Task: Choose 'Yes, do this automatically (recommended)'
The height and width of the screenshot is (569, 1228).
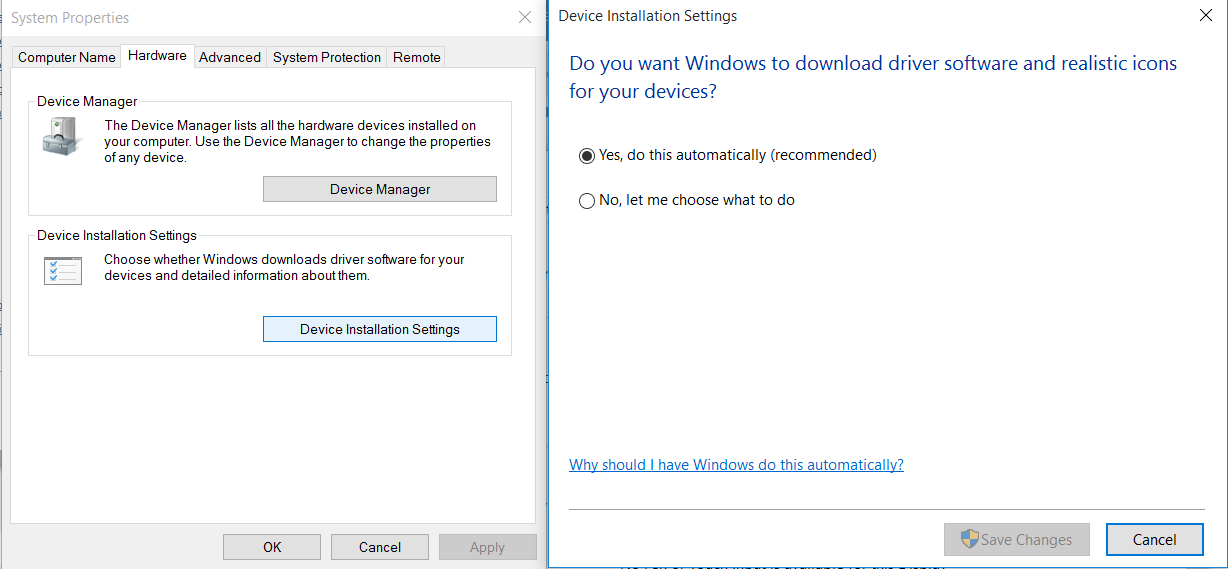Action: pyautogui.click(x=728, y=155)
